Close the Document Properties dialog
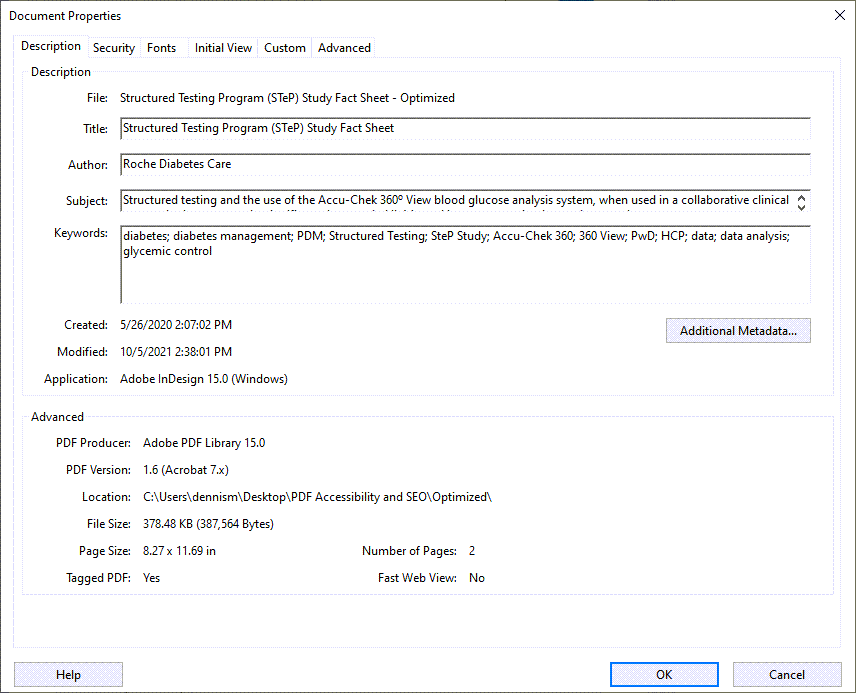 (840, 15)
